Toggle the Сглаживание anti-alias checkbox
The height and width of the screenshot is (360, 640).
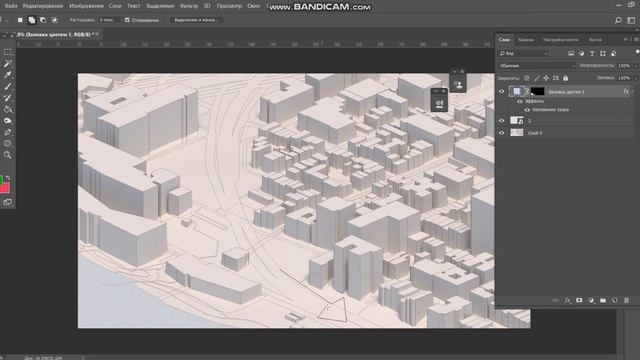click(x=127, y=20)
